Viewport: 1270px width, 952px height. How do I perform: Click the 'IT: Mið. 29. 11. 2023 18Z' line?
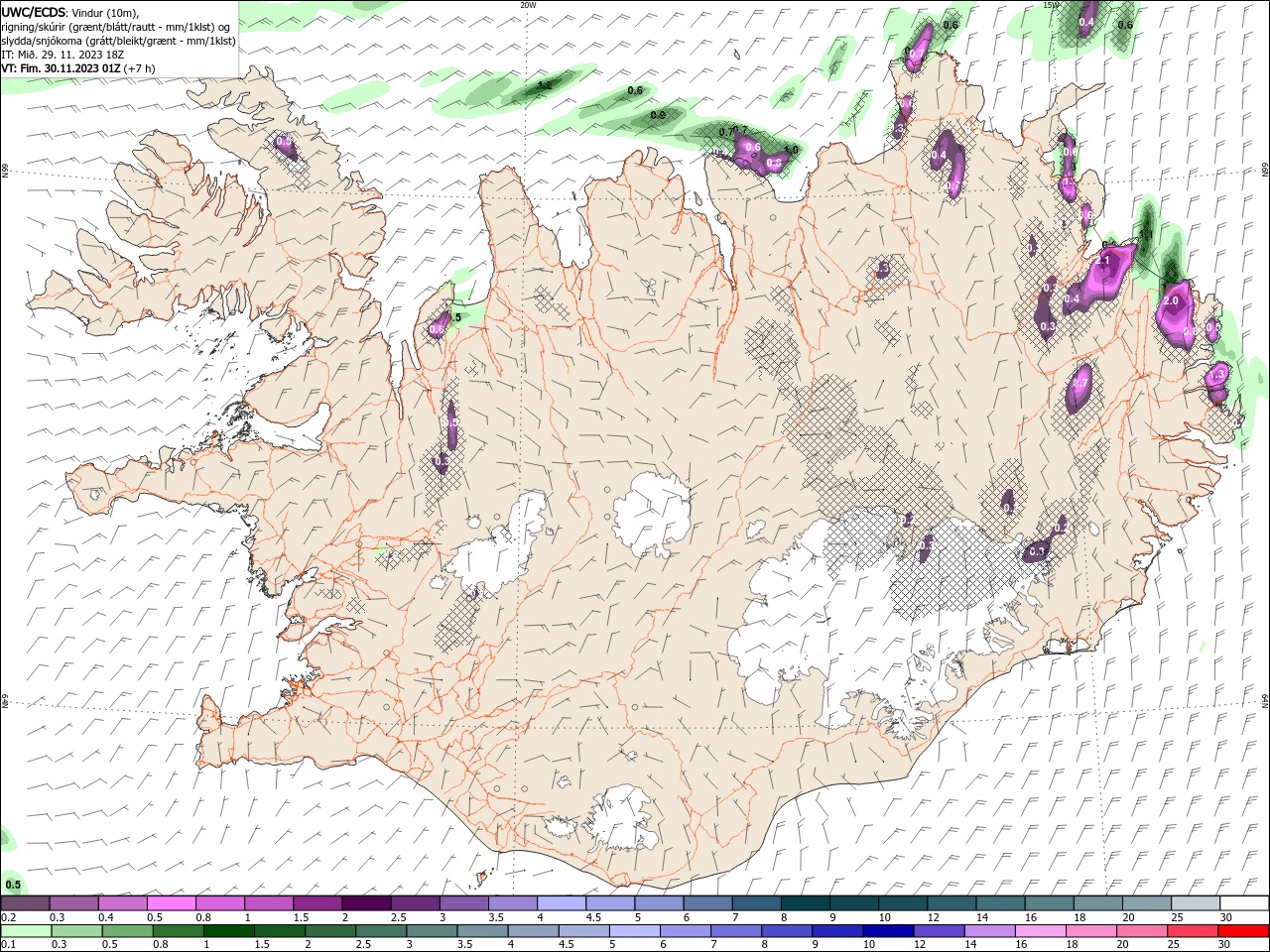(63, 55)
